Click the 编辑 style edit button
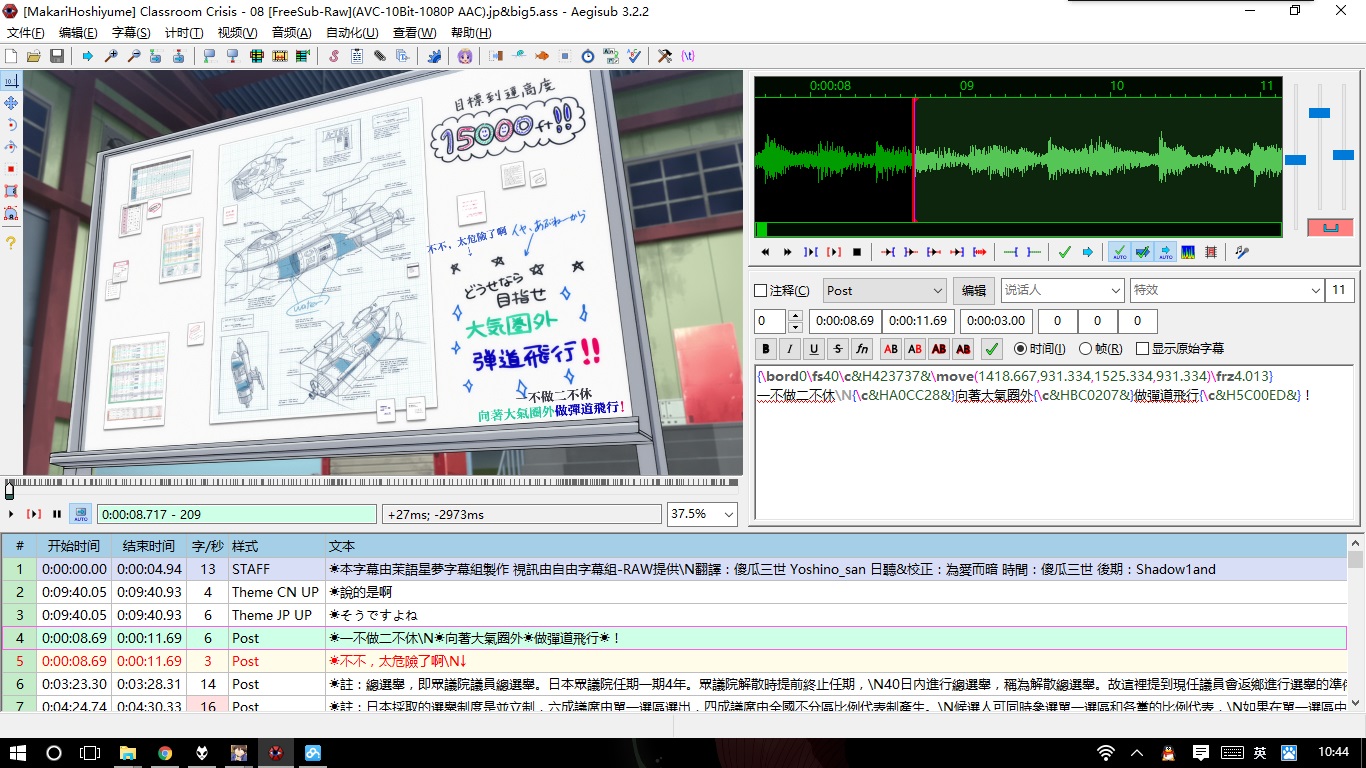Screen dimensions: 1366x768 point(973,290)
